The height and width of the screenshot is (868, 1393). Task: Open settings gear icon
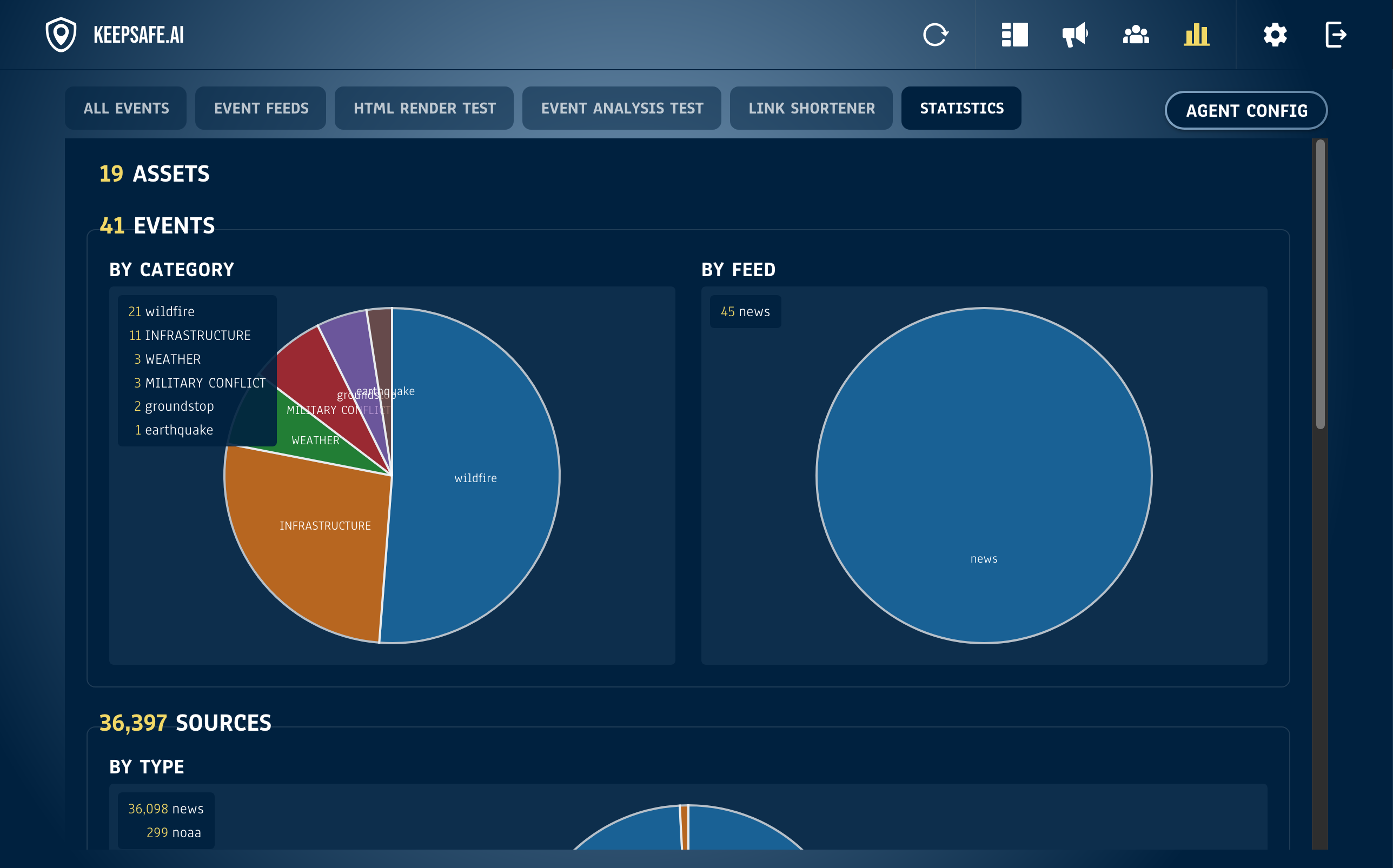click(x=1275, y=35)
